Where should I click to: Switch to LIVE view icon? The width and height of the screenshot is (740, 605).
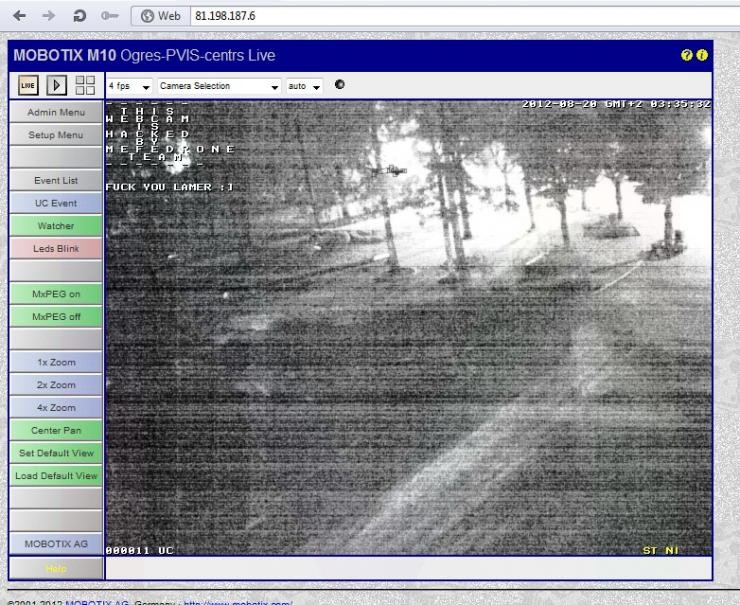[x=28, y=86]
